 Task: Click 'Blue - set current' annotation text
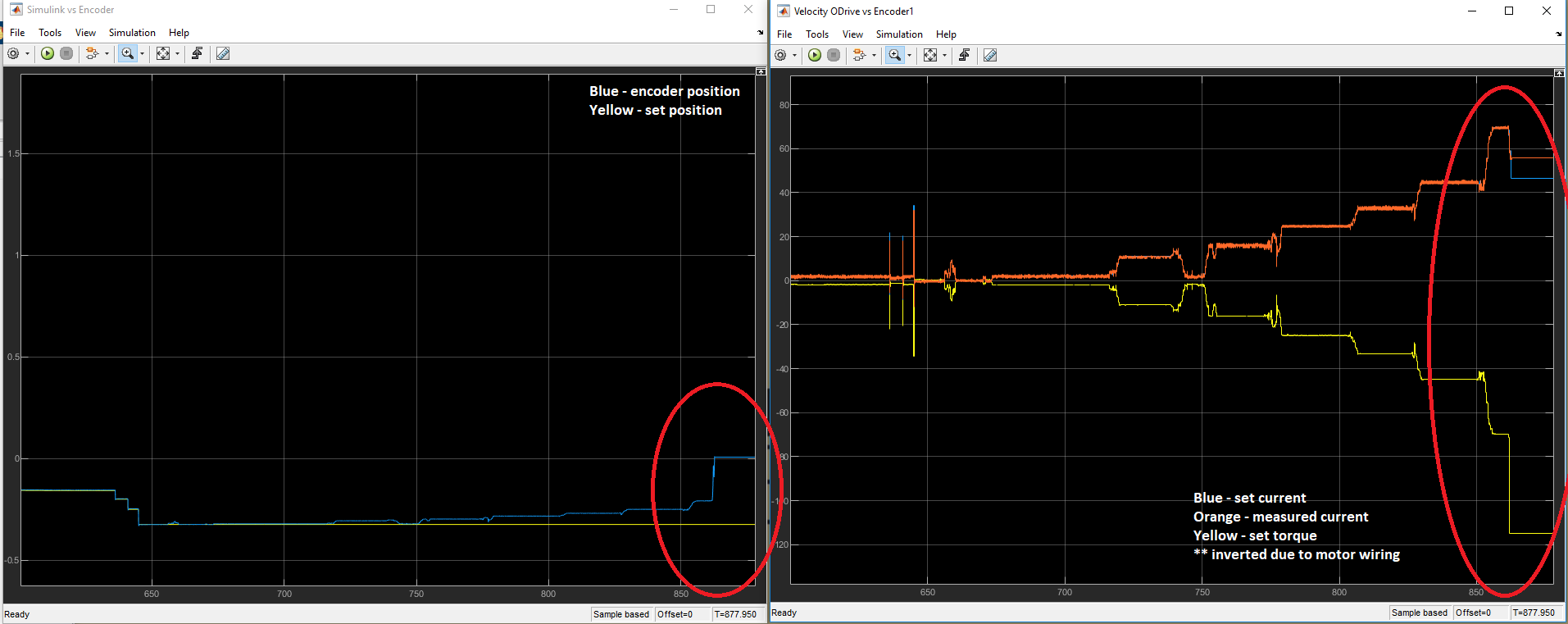point(1250,498)
